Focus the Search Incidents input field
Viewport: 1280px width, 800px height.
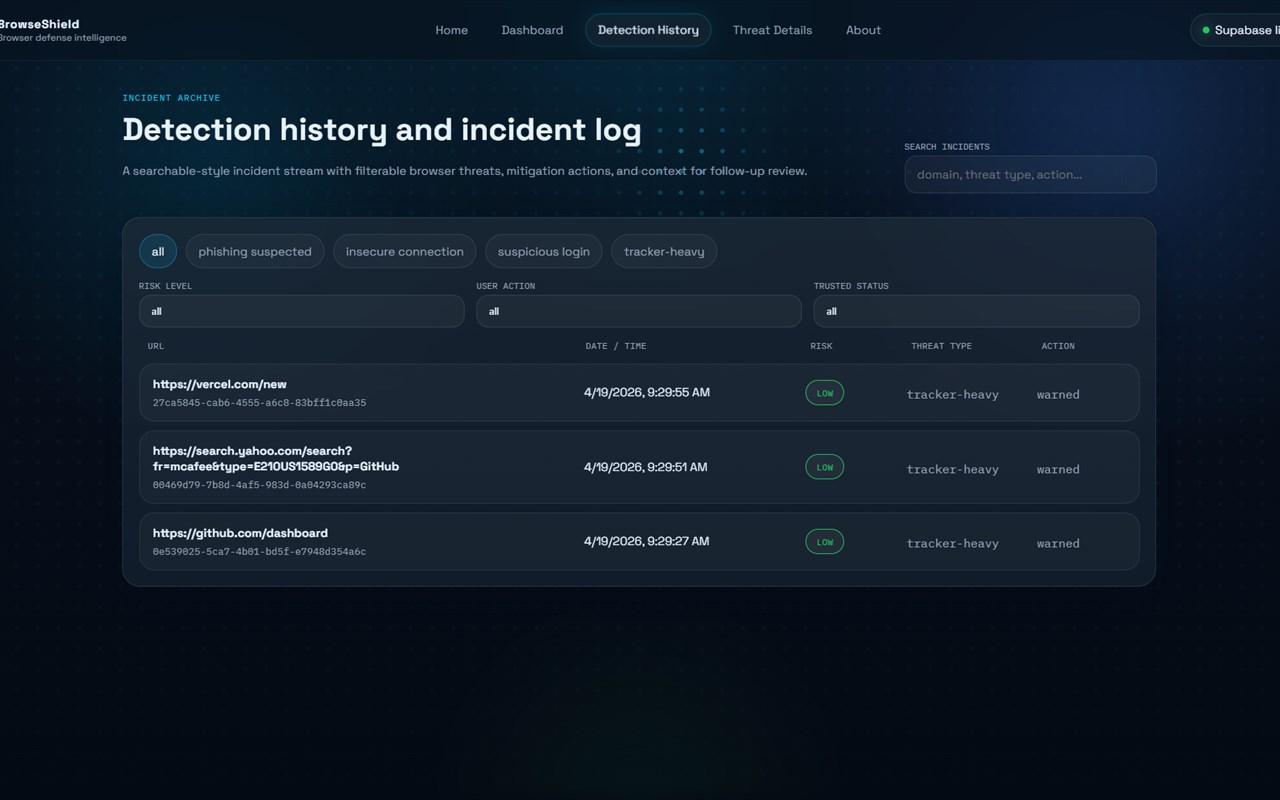click(1030, 174)
